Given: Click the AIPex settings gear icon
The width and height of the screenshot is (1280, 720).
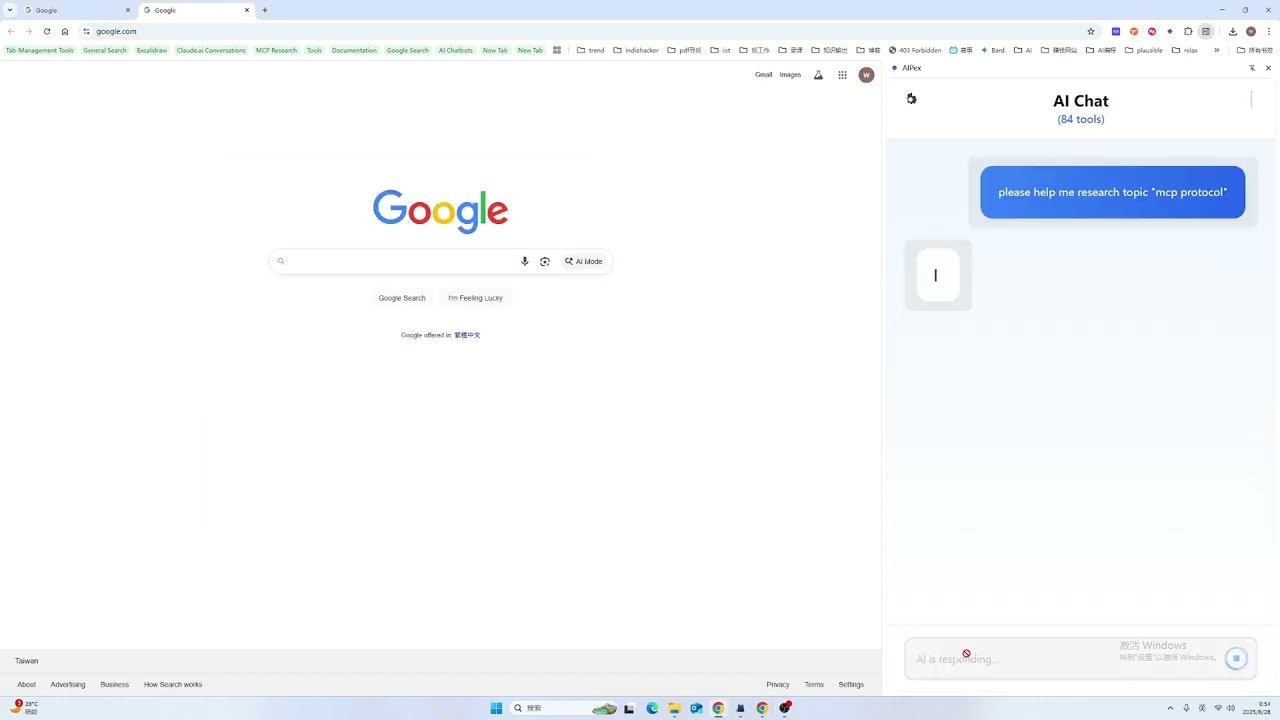Looking at the screenshot, I should [x=911, y=98].
